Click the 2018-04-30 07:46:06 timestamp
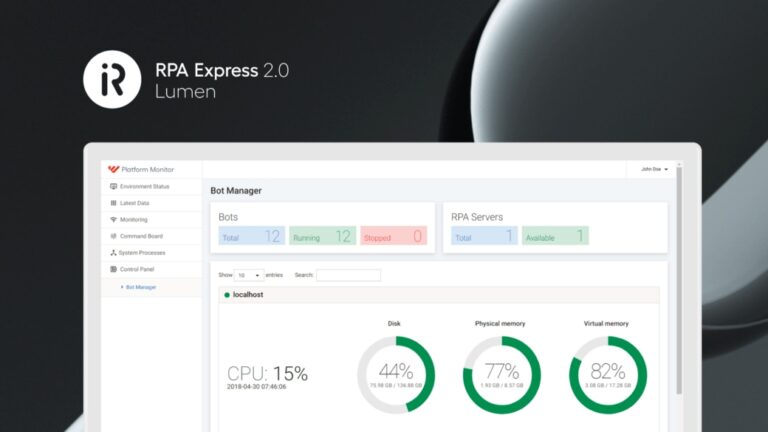 point(257,387)
